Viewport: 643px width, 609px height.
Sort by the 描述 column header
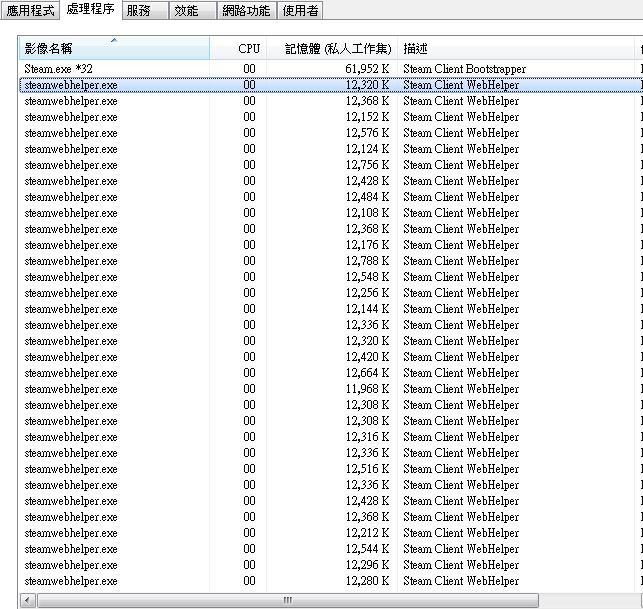pos(516,48)
